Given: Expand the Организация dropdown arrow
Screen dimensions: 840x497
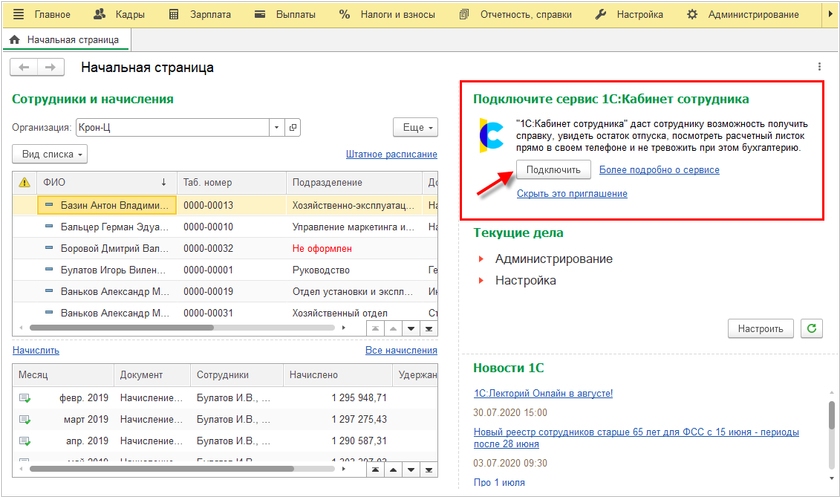Looking at the screenshot, I should (x=276, y=127).
